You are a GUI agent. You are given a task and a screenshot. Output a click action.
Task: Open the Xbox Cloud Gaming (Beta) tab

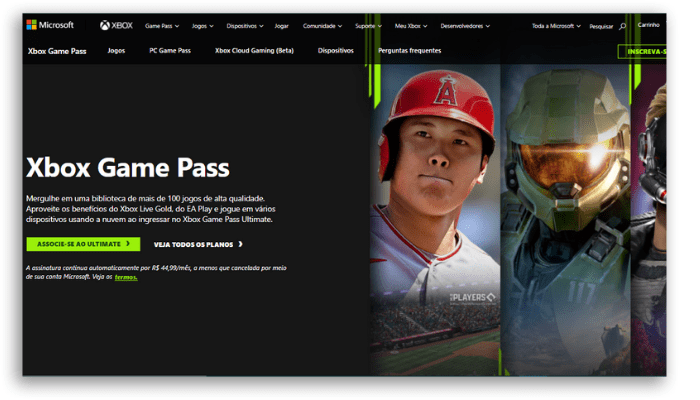(x=254, y=50)
